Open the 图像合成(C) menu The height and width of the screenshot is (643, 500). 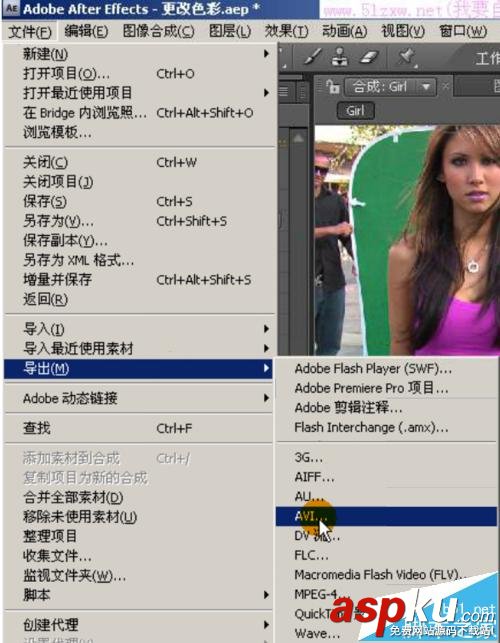coord(159,31)
